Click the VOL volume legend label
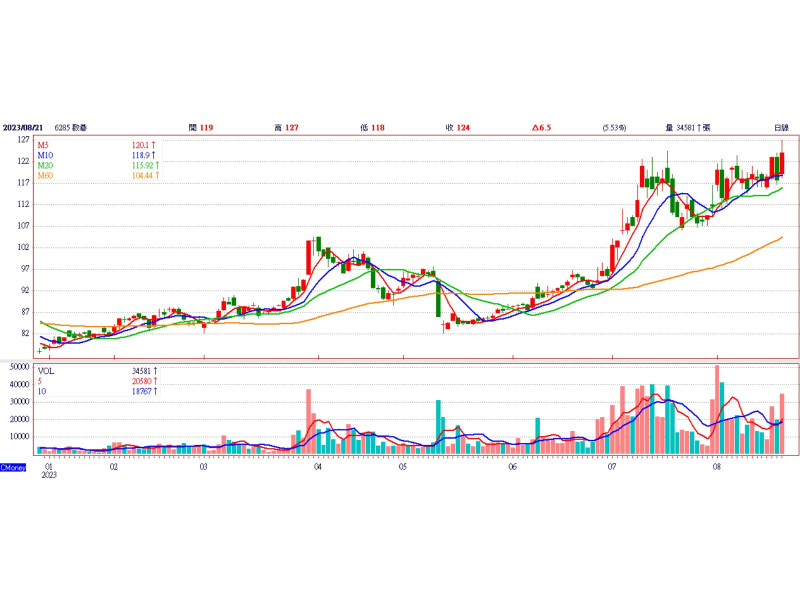 (x=46, y=370)
